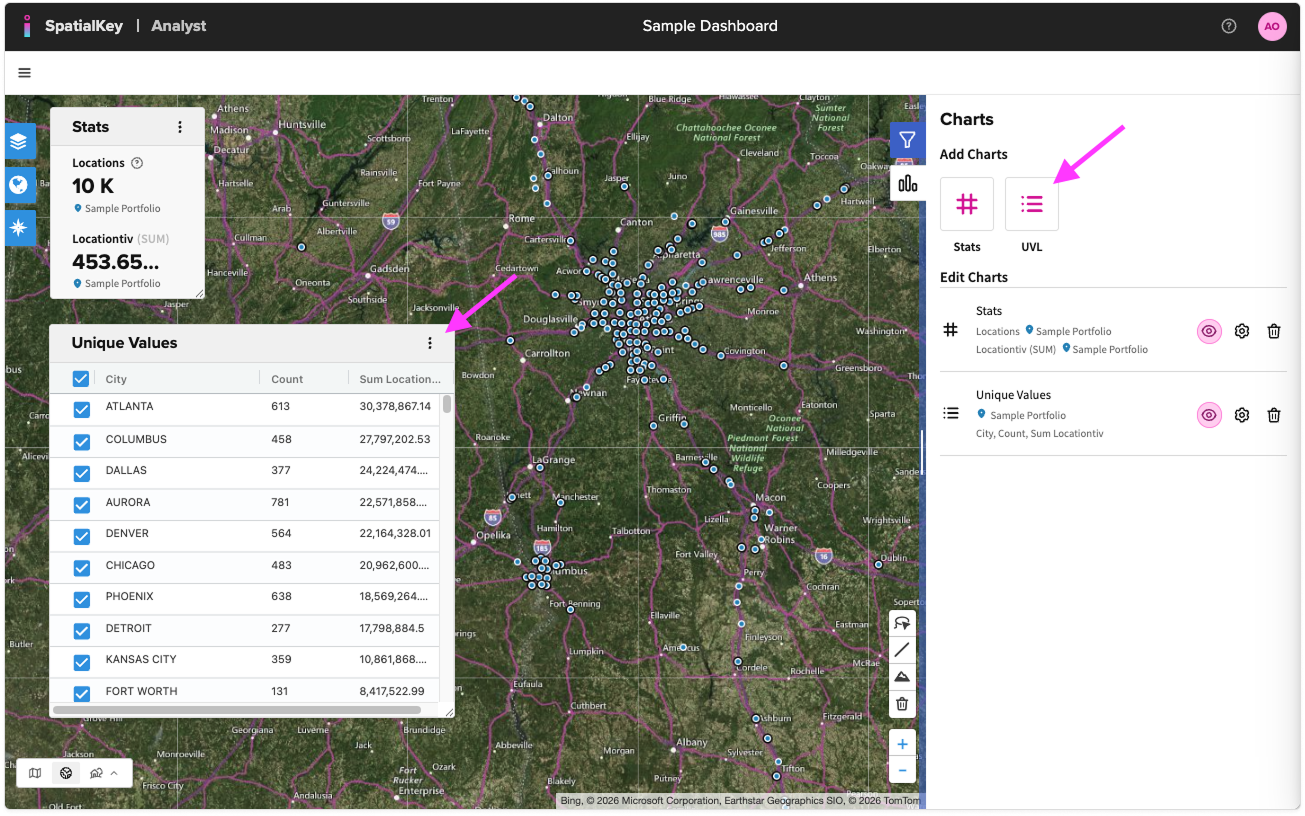
Task: Select the line drawing tool on map edge
Action: coord(901,649)
